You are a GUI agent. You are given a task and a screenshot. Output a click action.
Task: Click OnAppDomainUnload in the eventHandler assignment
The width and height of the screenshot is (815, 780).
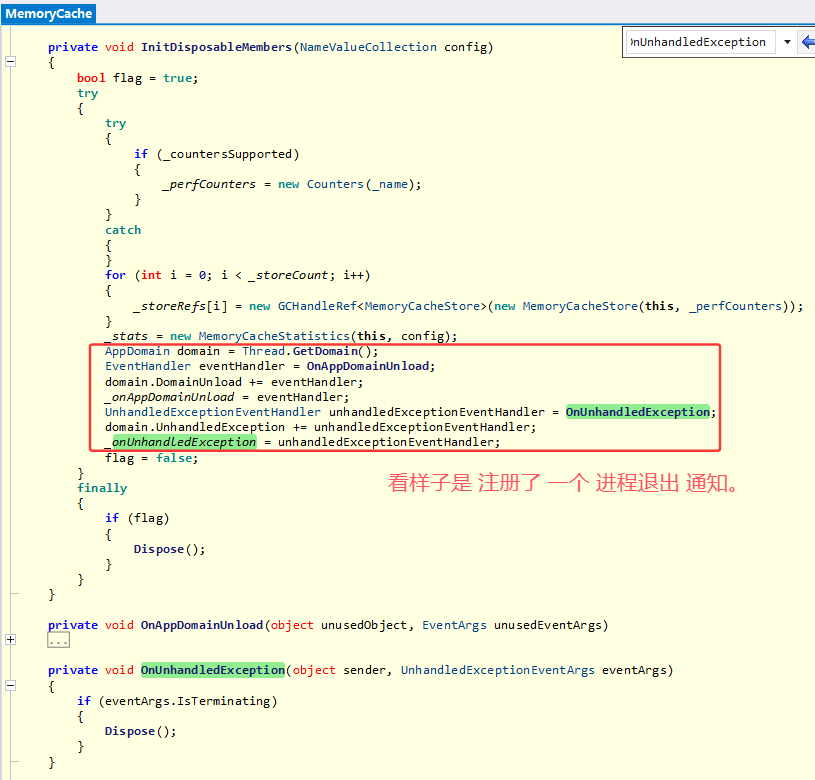[367, 366]
